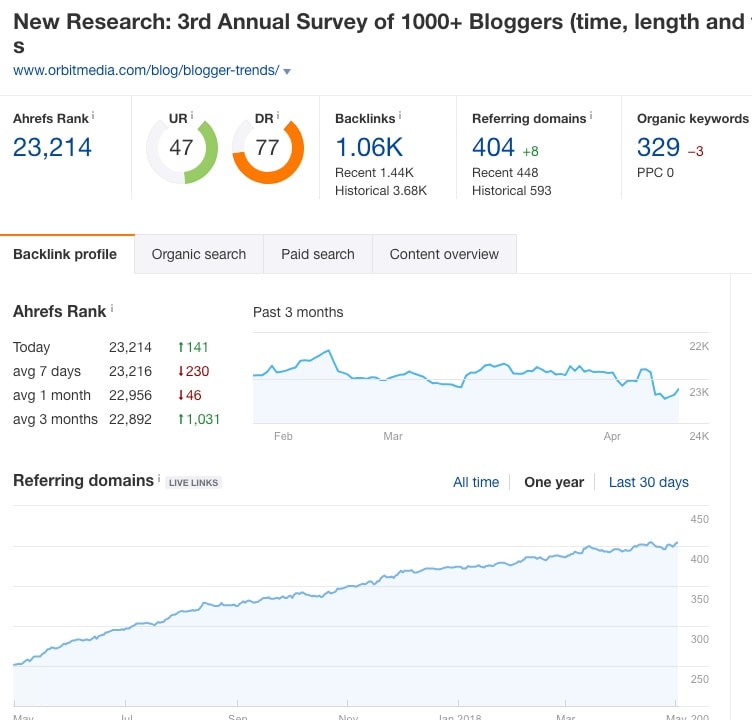Click the red 230 rank change value
This screenshot has width=752, height=720.
(194, 371)
